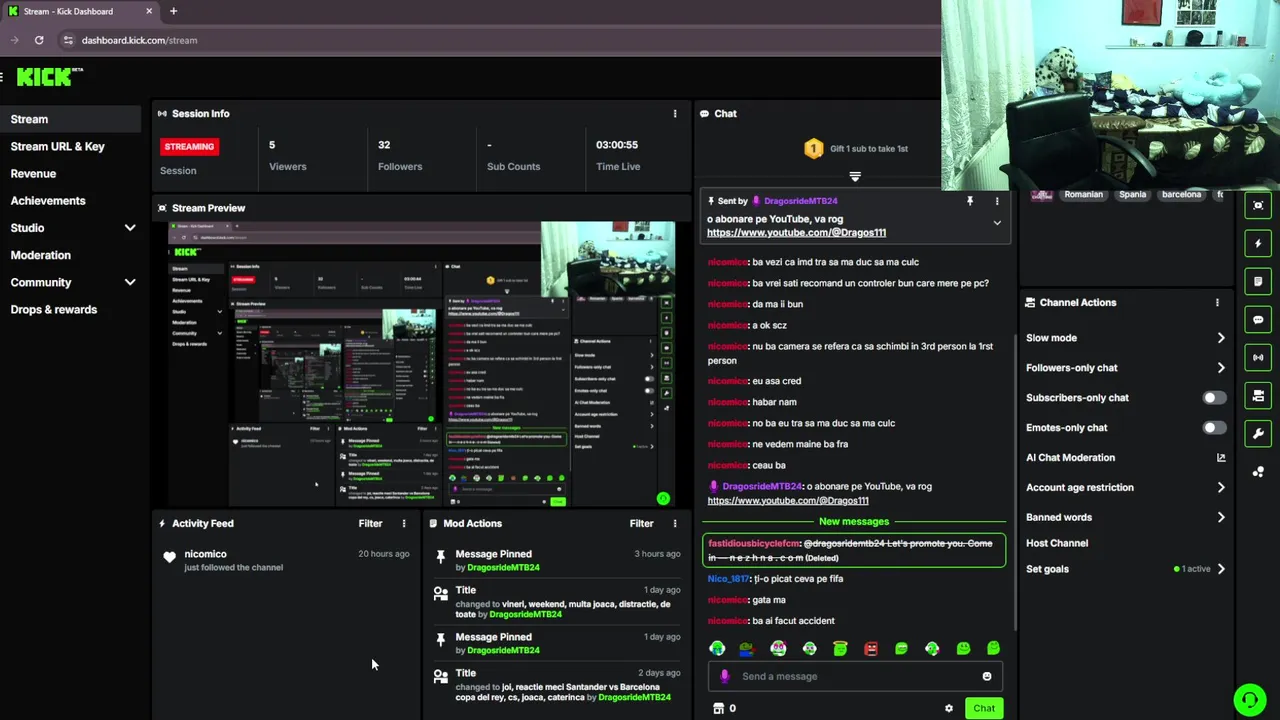Image resolution: width=1280 pixels, height=720 pixels.
Task: Toggle Subscribers-only chat switch
Action: pos(1214,398)
